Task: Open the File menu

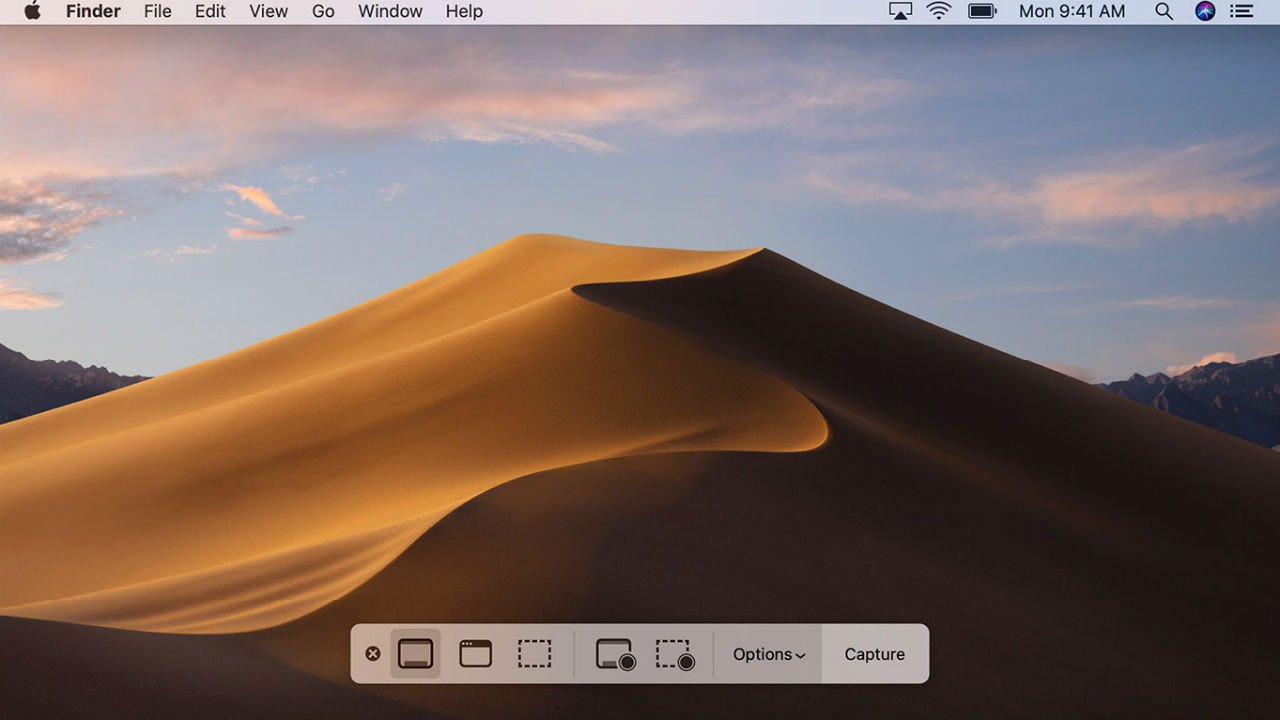Action: coord(158,12)
